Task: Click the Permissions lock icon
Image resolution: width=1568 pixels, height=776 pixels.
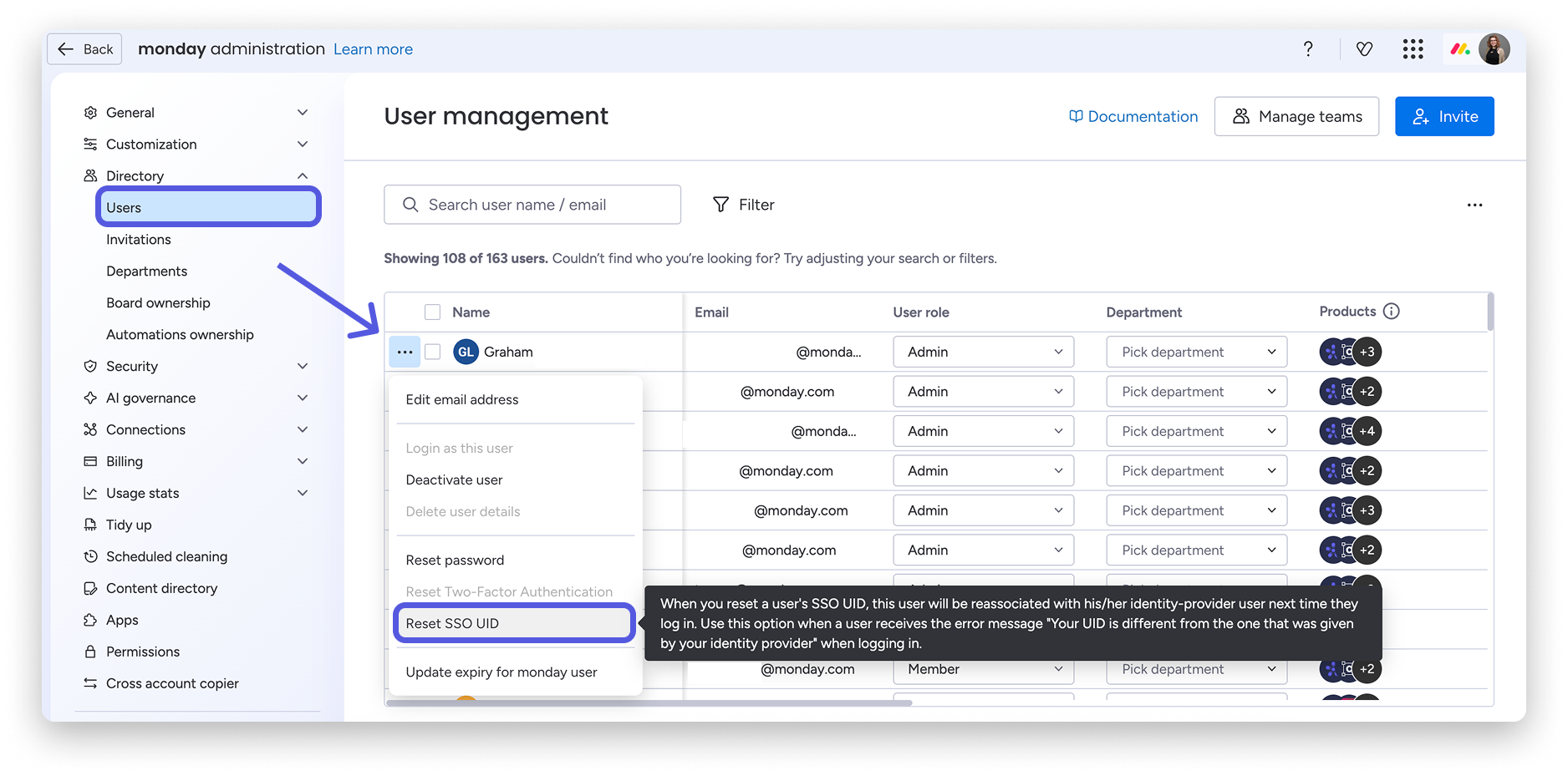Action: 90,652
